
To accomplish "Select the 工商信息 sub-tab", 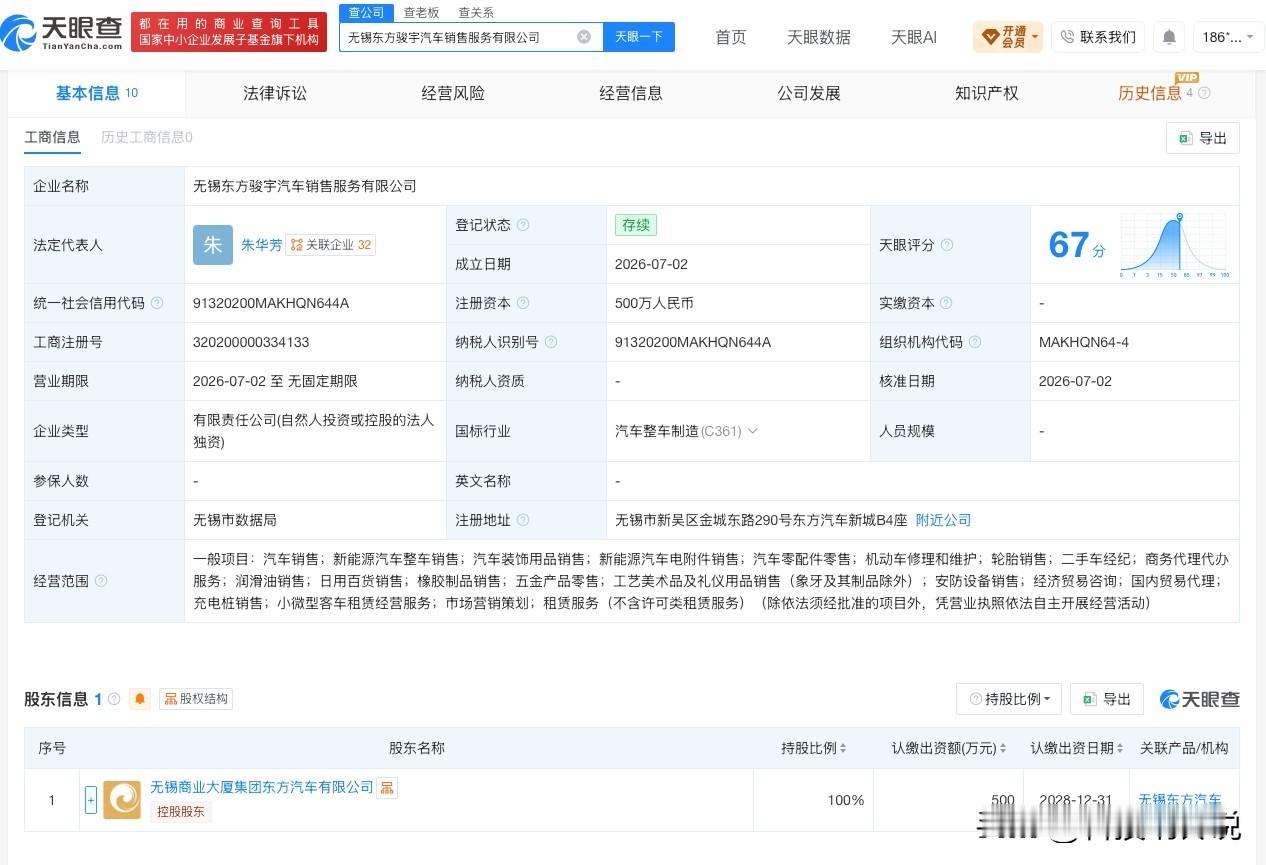I will pyautogui.click(x=52, y=137).
